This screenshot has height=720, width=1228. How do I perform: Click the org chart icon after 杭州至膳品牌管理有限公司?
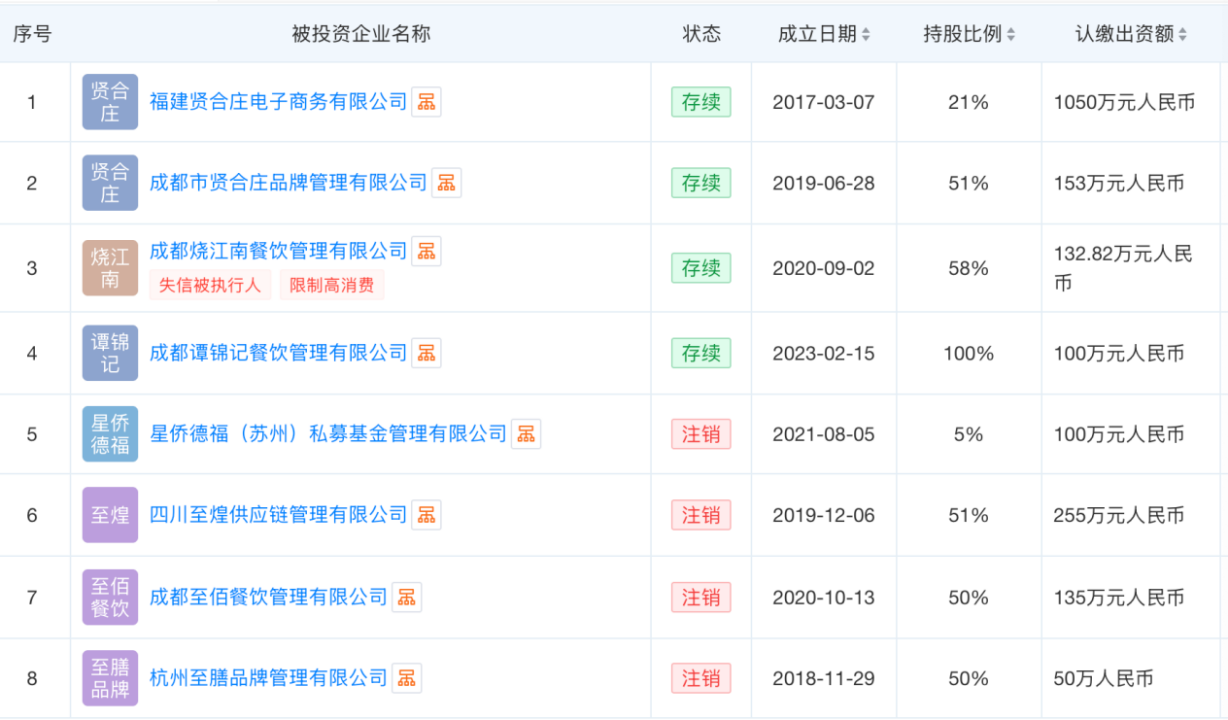pyautogui.click(x=406, y=678)
